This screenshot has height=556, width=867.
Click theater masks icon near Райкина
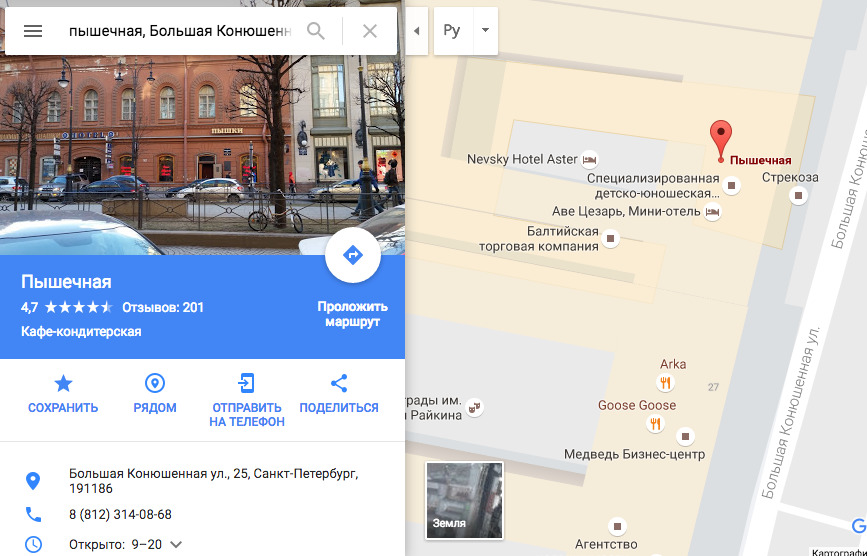pyautogui.click(x=474, y=408)
